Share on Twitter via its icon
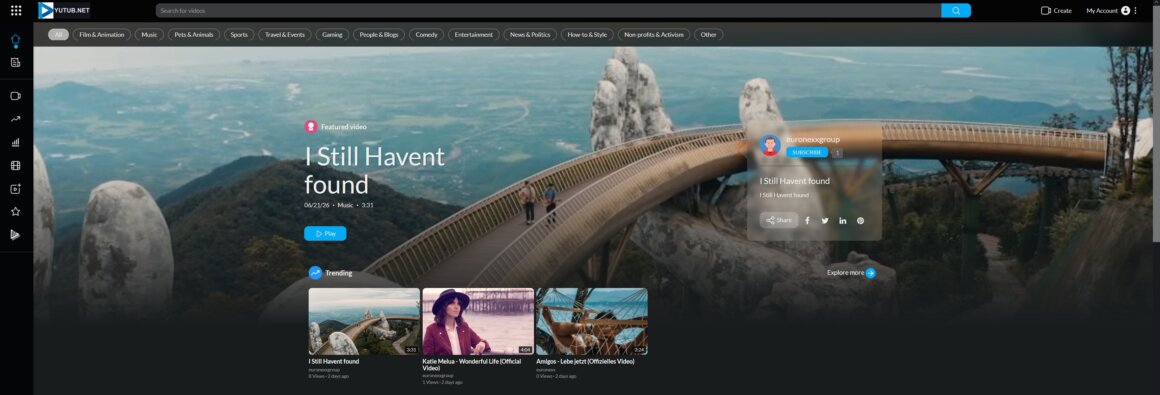Screen dimensions: 1160x395 (825, 220)
